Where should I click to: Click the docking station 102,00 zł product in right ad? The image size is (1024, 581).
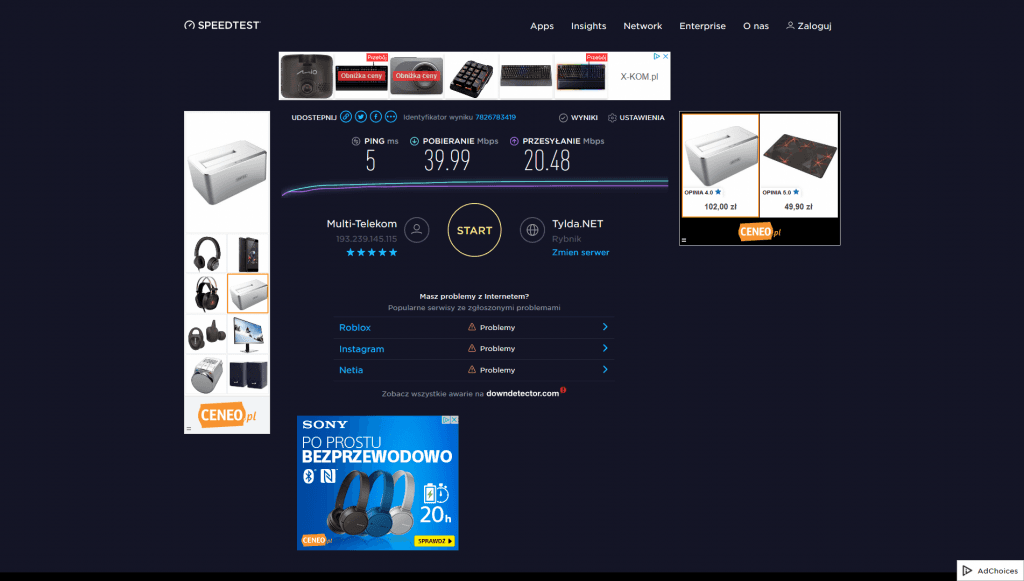pyautogui.click(x=720, y=165)
